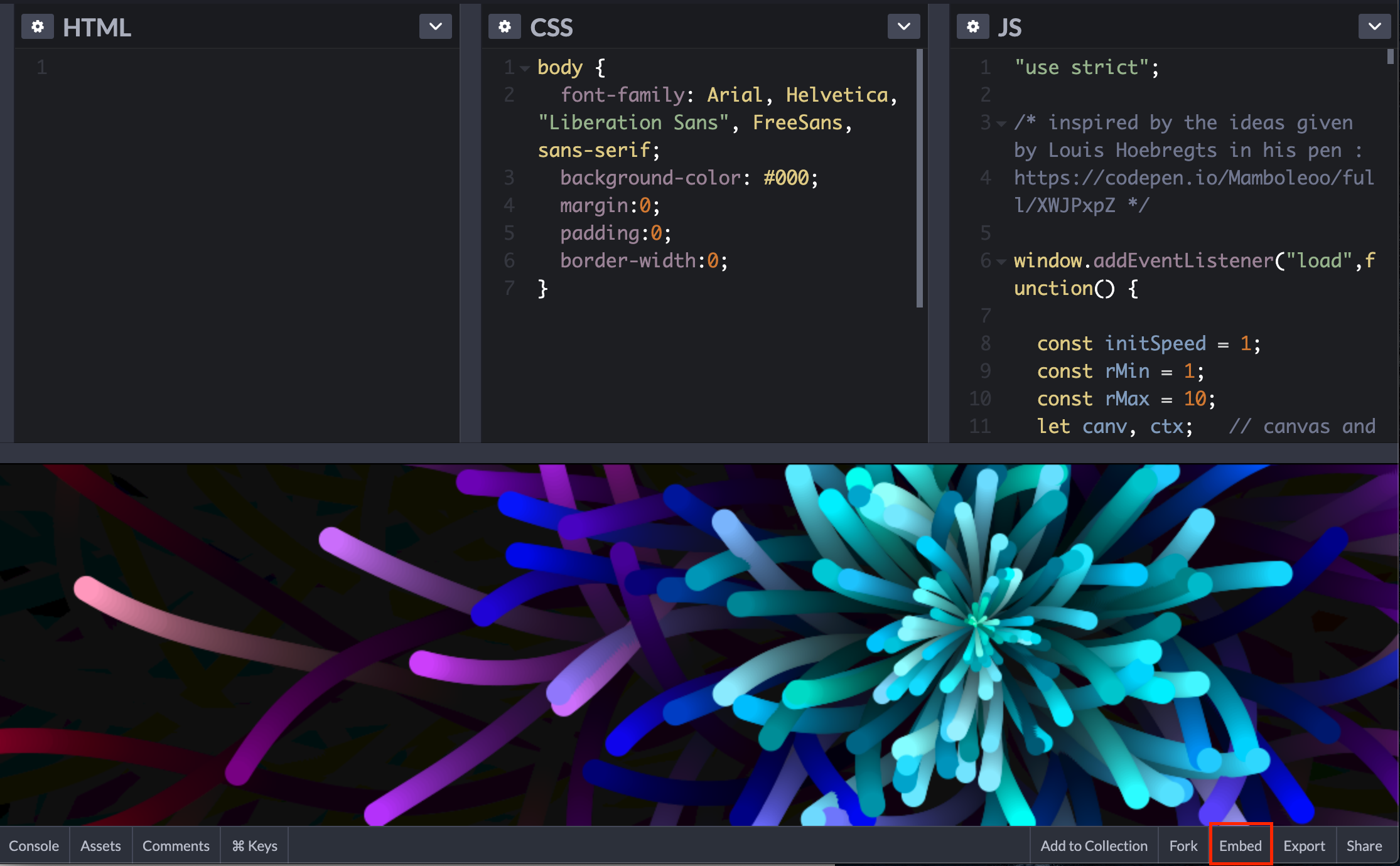Open JS editor settings gear
The height and width of the screenshot is (866, 1400).
click(x=972, y=27)
